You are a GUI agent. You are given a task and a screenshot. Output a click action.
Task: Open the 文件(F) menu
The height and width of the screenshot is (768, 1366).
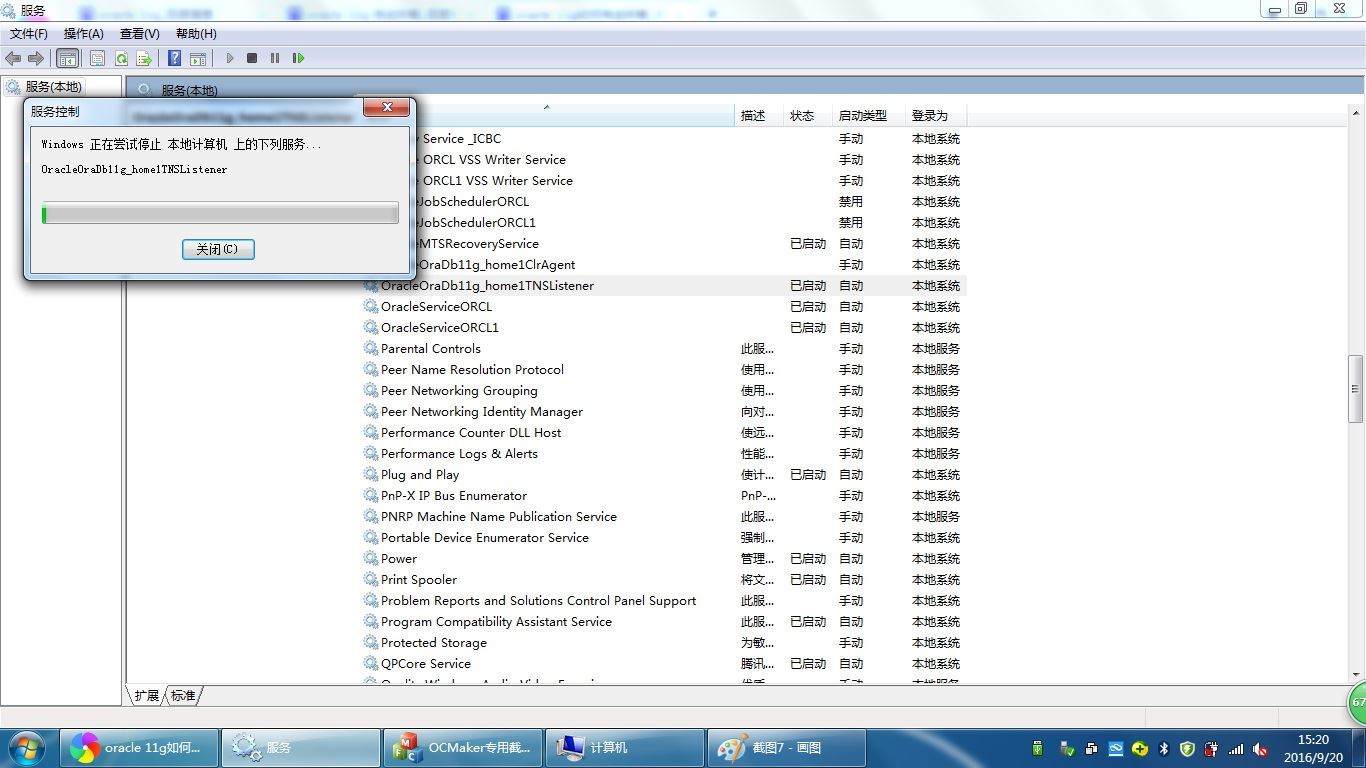(x=29, y=34)
